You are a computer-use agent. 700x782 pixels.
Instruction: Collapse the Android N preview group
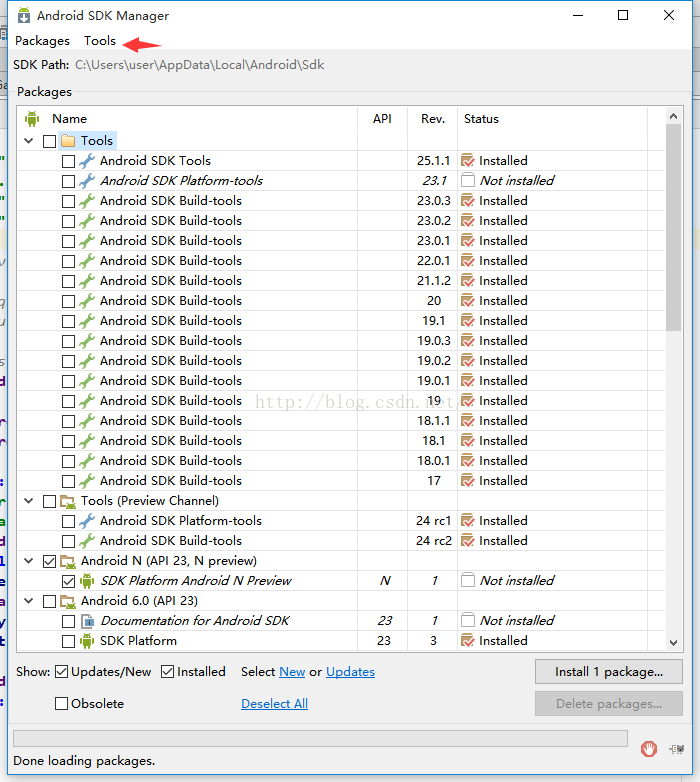point(29,561)
